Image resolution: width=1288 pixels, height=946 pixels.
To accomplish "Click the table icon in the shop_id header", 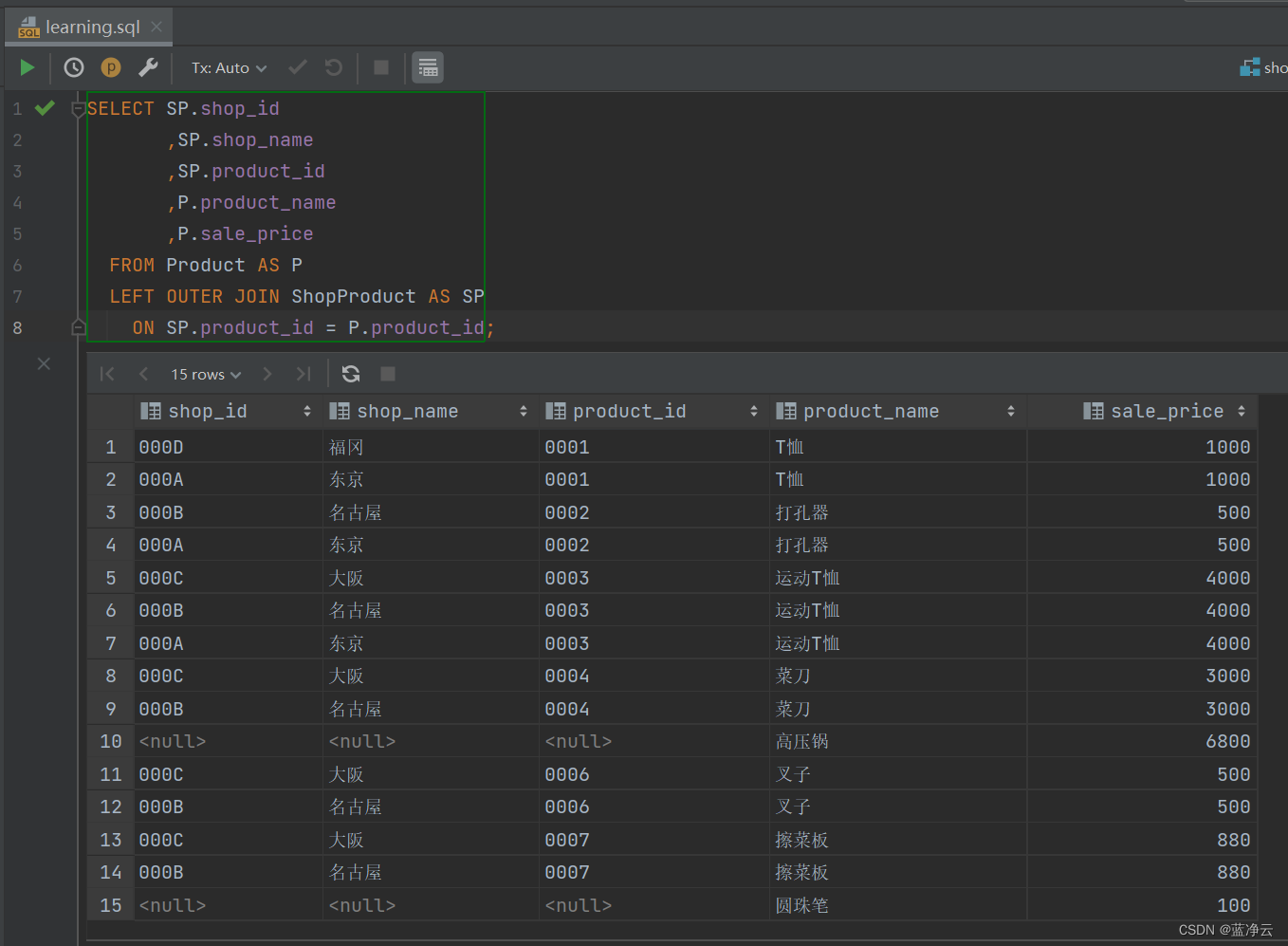I will [150, 411].
